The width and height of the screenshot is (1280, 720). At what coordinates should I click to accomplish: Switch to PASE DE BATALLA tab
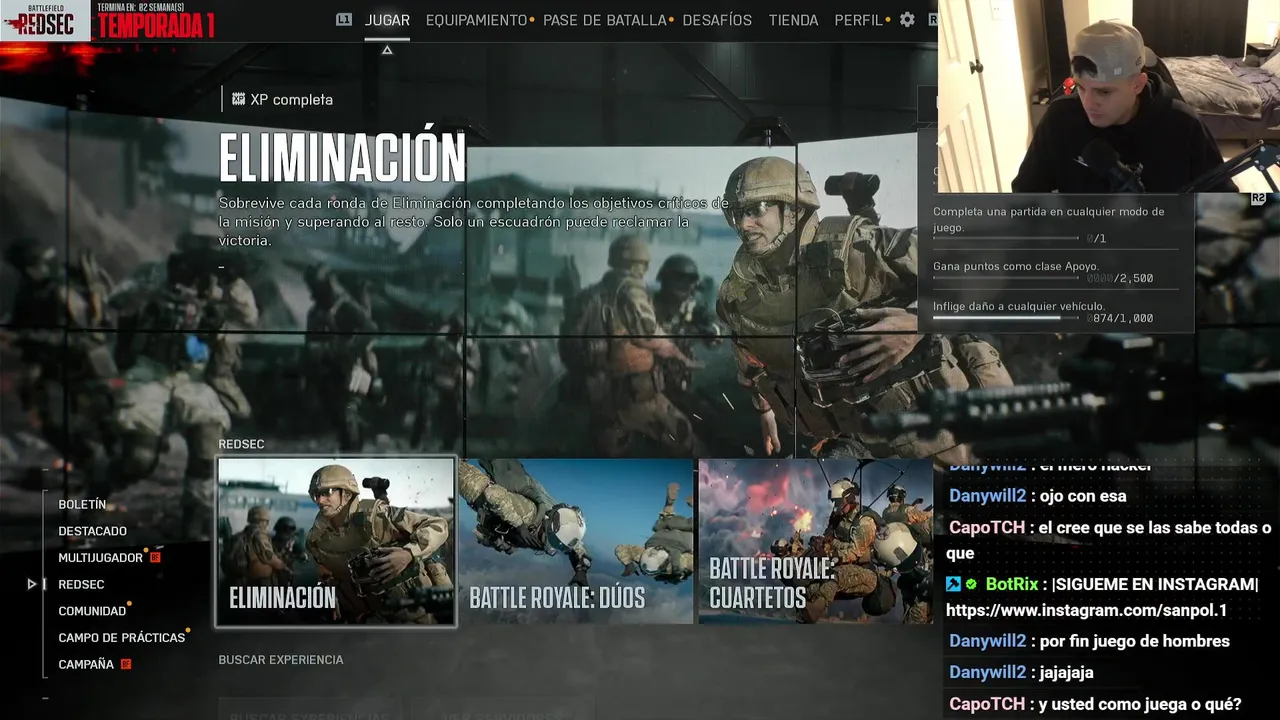[x=604, y=20]
